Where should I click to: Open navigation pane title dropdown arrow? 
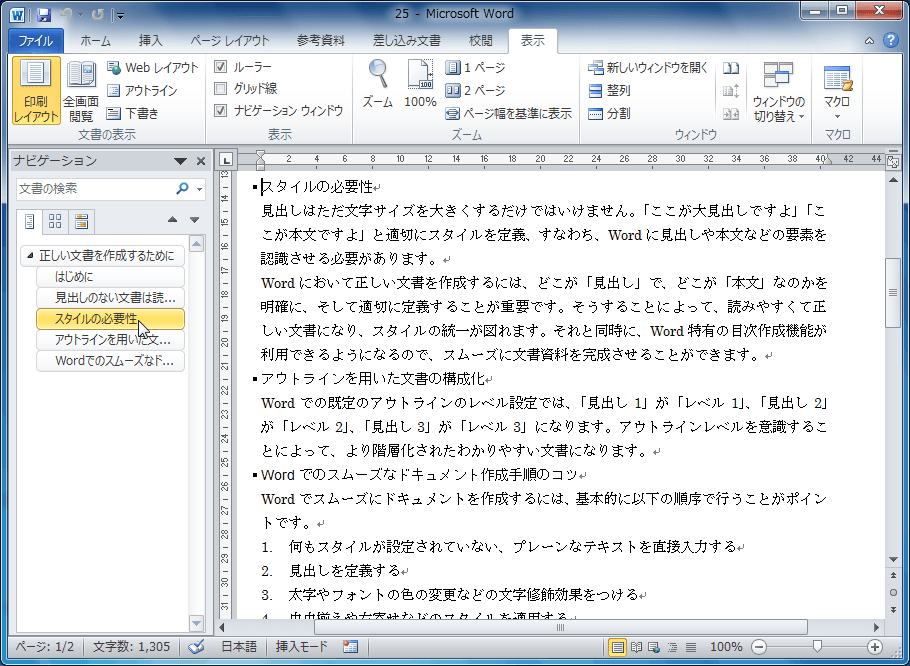[x=180, y=161]
